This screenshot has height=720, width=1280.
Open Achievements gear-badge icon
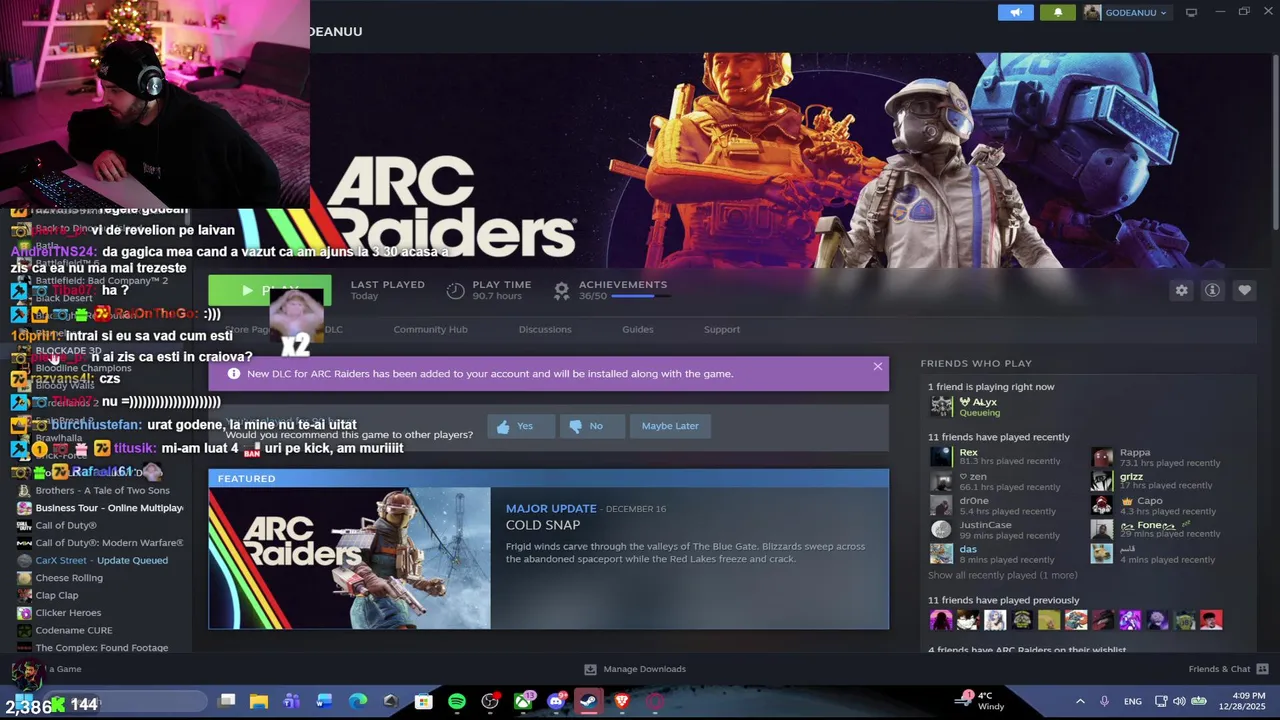coord(562,290)
